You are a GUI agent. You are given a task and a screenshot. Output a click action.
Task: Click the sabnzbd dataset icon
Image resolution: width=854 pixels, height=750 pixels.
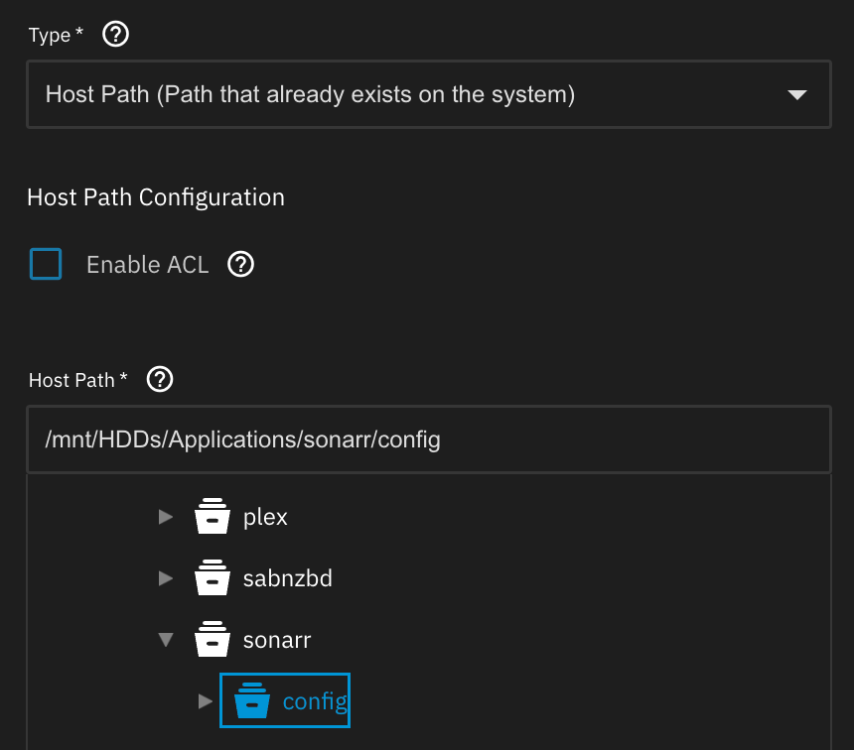212,578
